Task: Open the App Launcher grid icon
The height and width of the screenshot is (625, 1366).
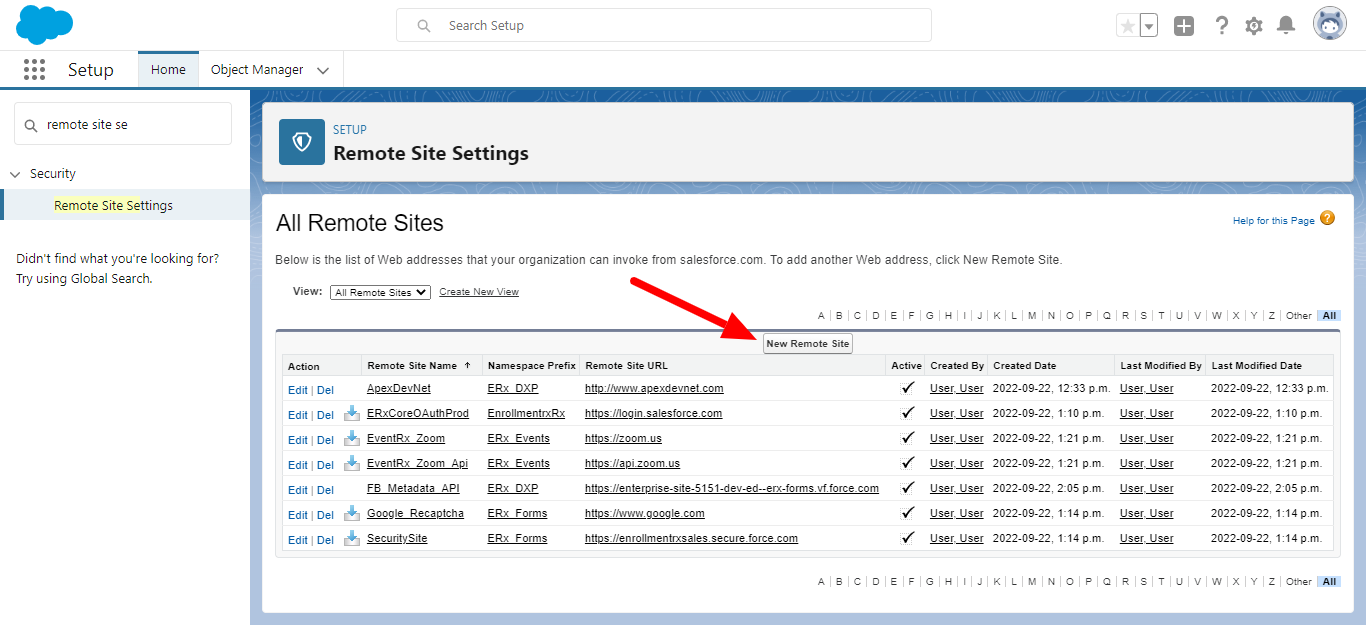Action: (35, 69)
